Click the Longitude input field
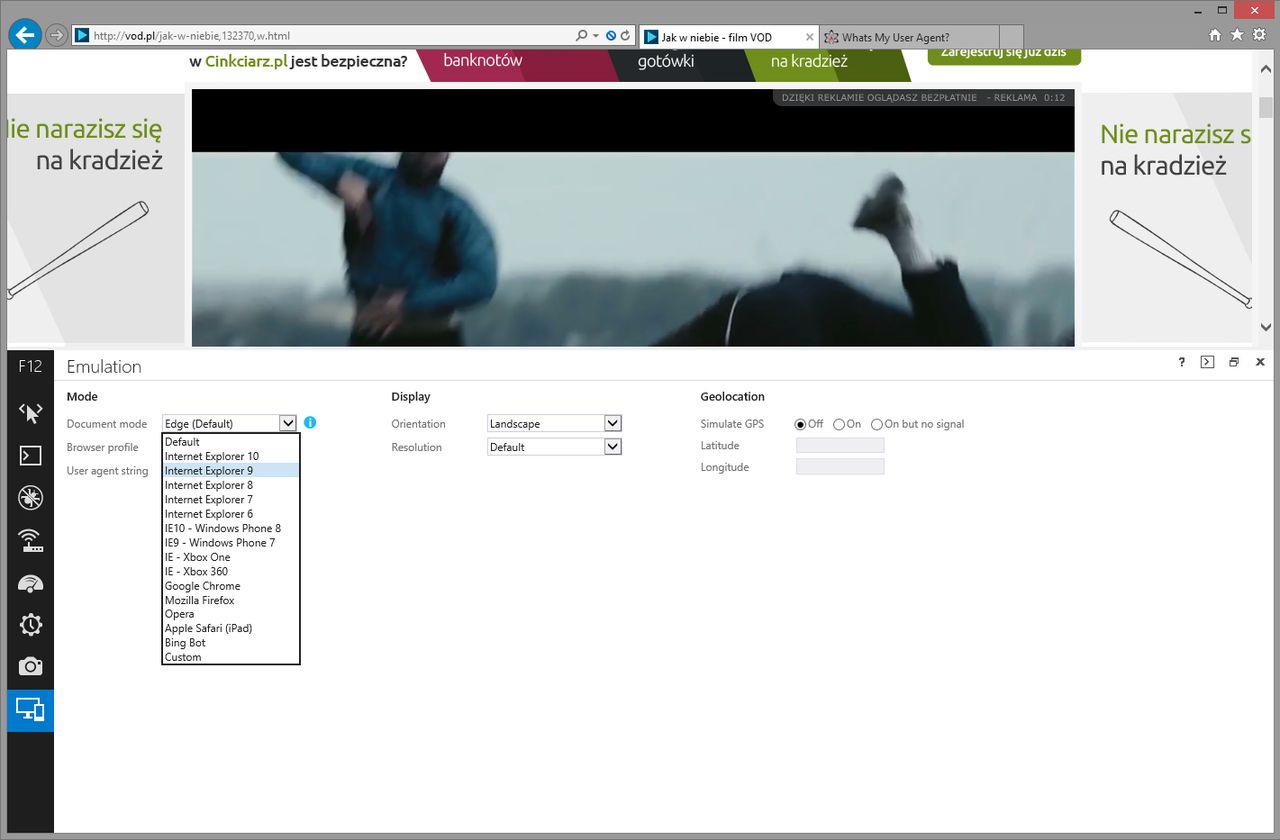This screenshot has width=1280, height=840. [x=840, y=467]
